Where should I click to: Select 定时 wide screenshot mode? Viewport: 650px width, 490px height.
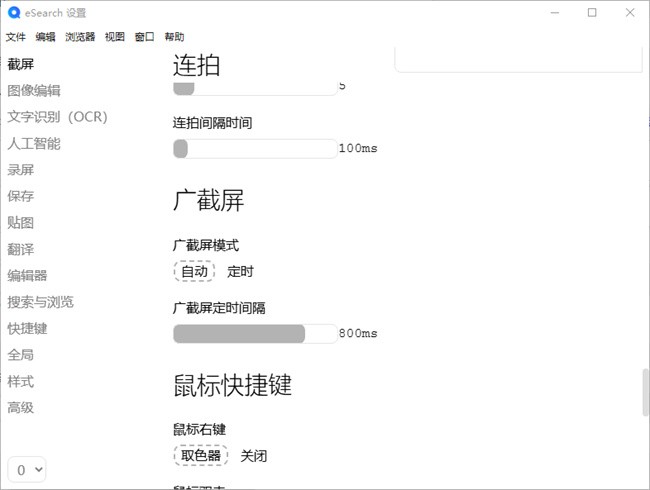240,271
